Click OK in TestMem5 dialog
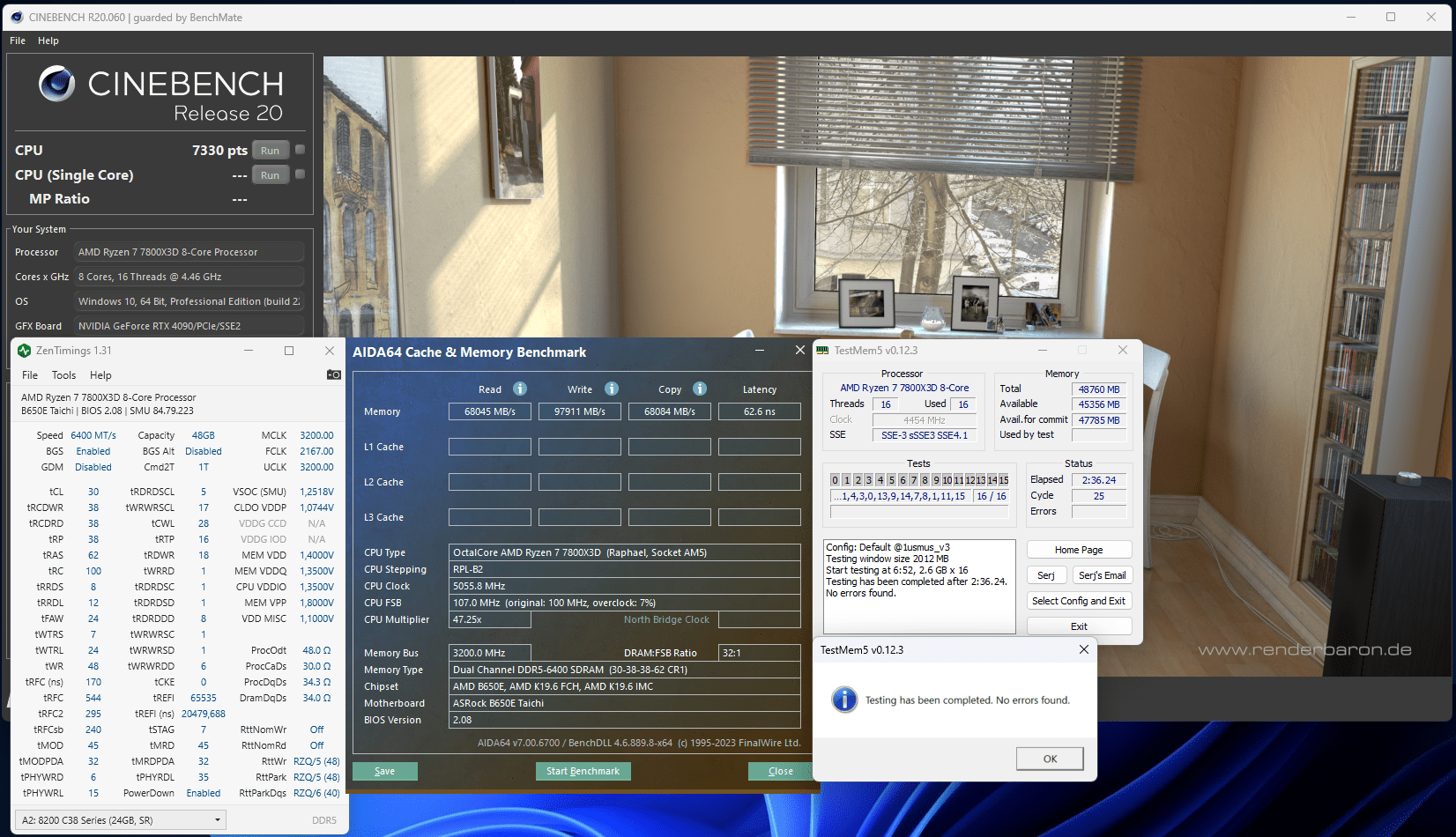Screen dimensions: 1456x837 coord(1050,759)
